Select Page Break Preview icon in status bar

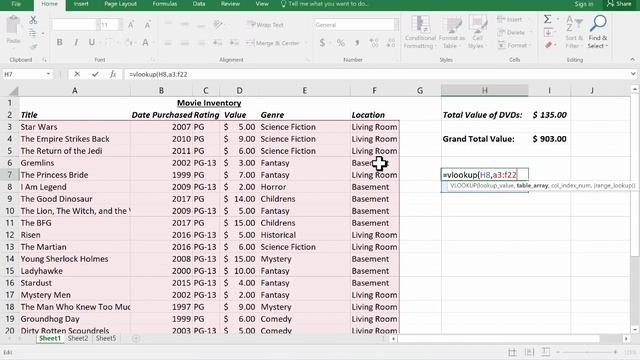546,352
